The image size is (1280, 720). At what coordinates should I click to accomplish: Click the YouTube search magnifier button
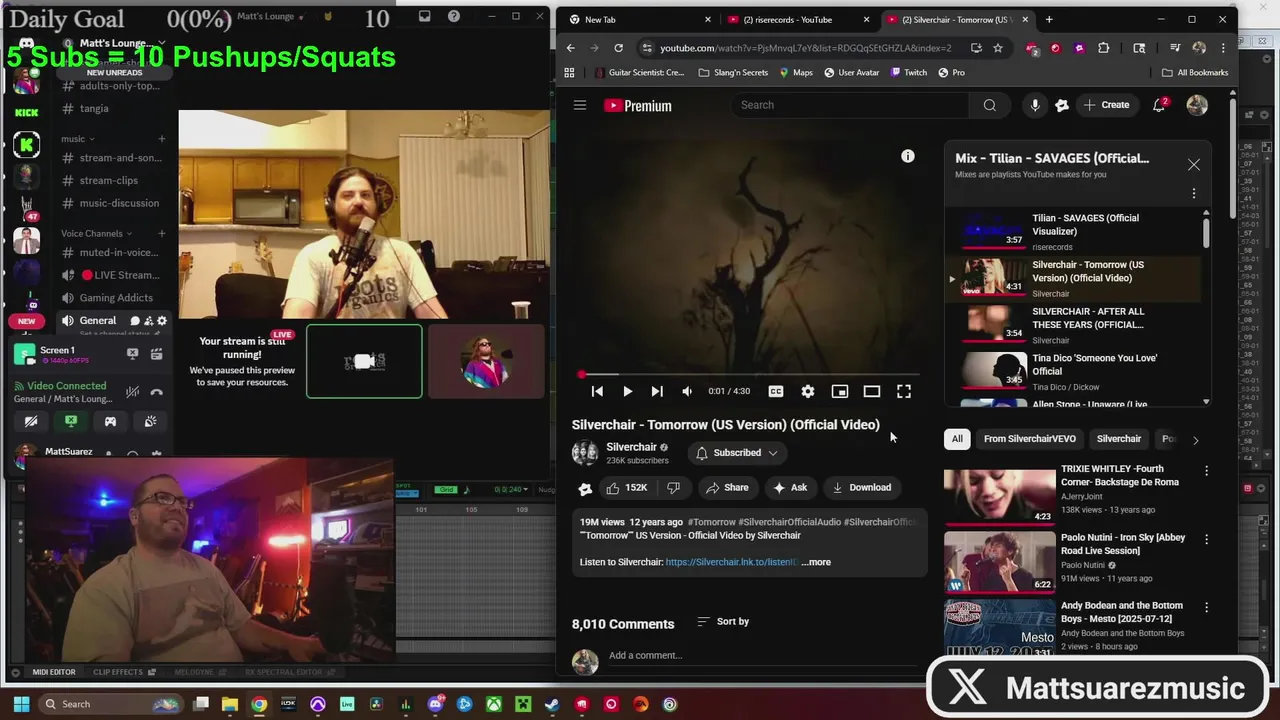(990, 105)
